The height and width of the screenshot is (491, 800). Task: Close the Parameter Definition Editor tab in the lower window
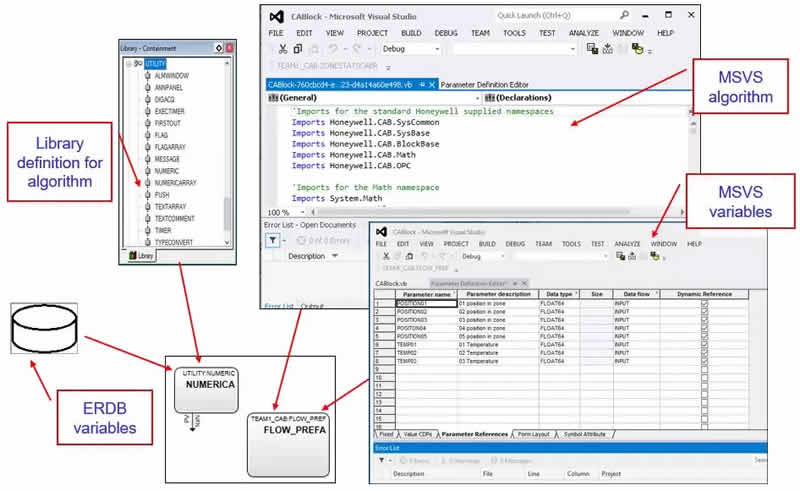(524, 283)
